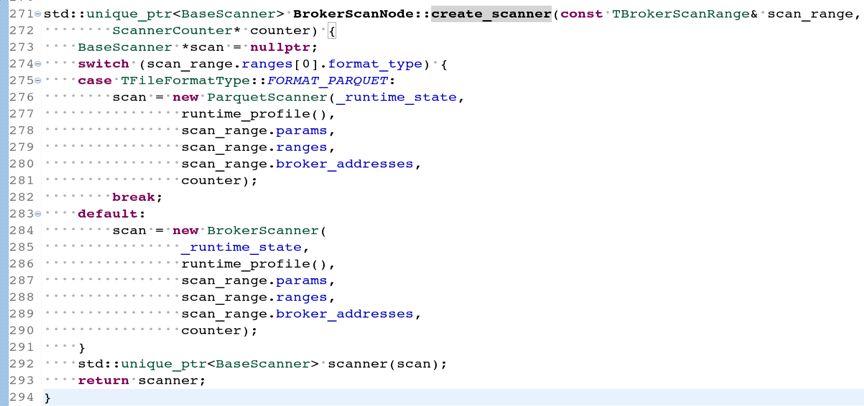Click broker_addresses field on line 289

click(x=344, y=314)
